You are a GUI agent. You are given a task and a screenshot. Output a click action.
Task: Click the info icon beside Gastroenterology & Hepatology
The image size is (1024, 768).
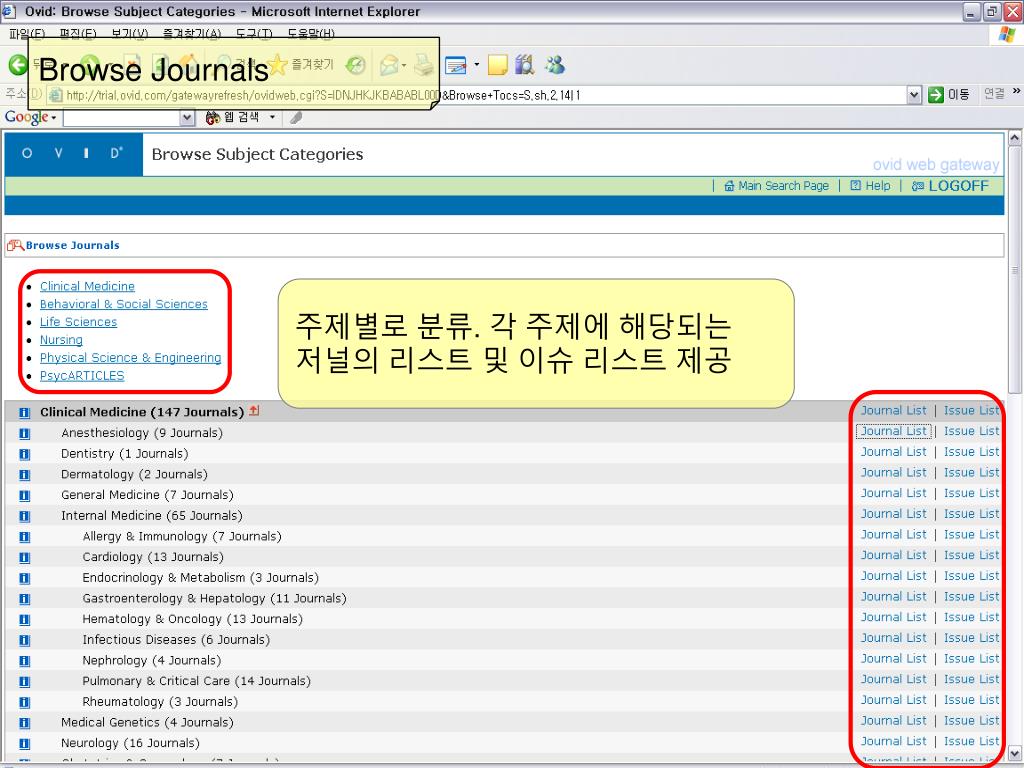pos(25,599)
